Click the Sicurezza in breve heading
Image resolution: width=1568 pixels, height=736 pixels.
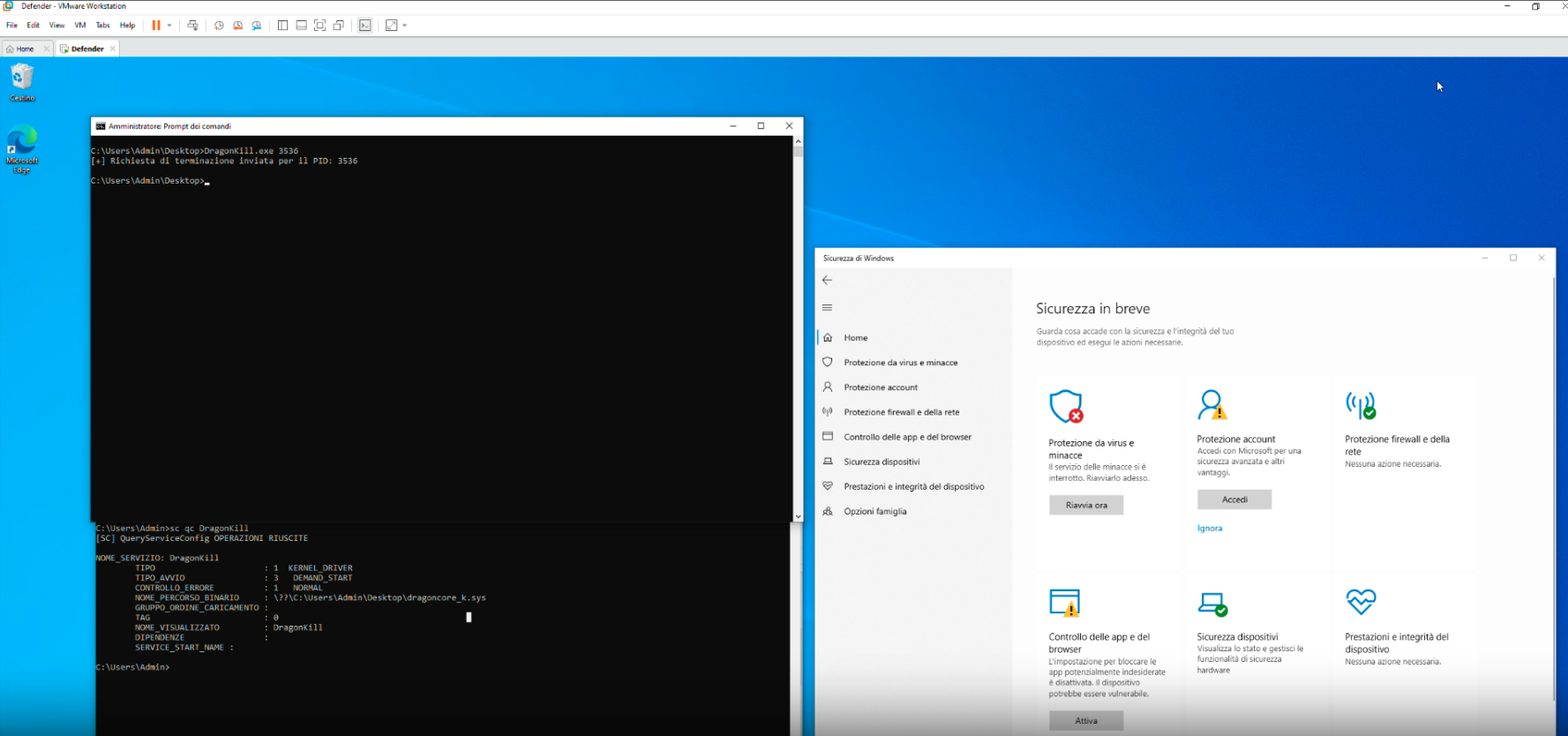(x=1093, y=309)
